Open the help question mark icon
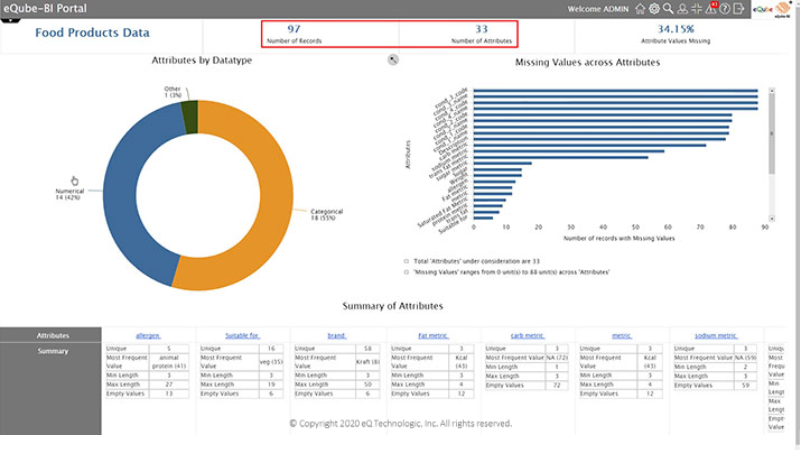This screenshot has height=450, width=800. (724, 9)
